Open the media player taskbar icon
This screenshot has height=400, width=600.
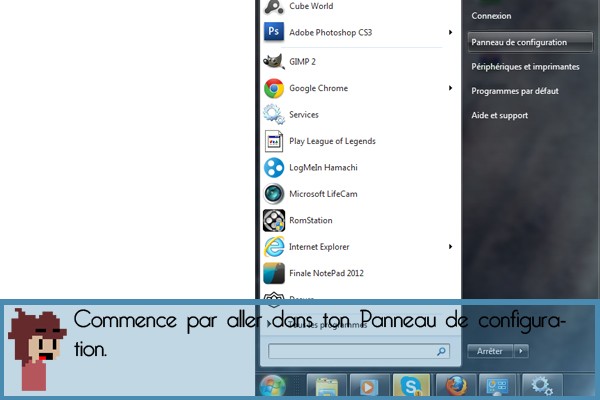point(369,386)
